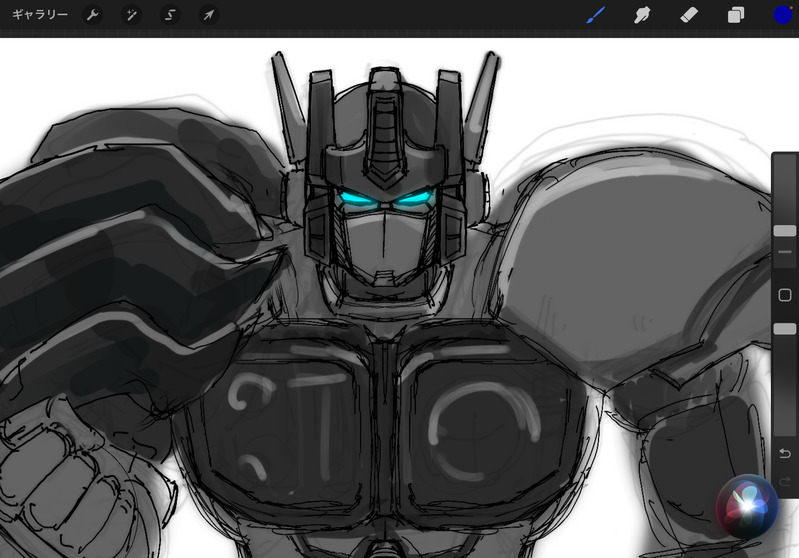Open the blue active color picker

[x=783, y=15]
